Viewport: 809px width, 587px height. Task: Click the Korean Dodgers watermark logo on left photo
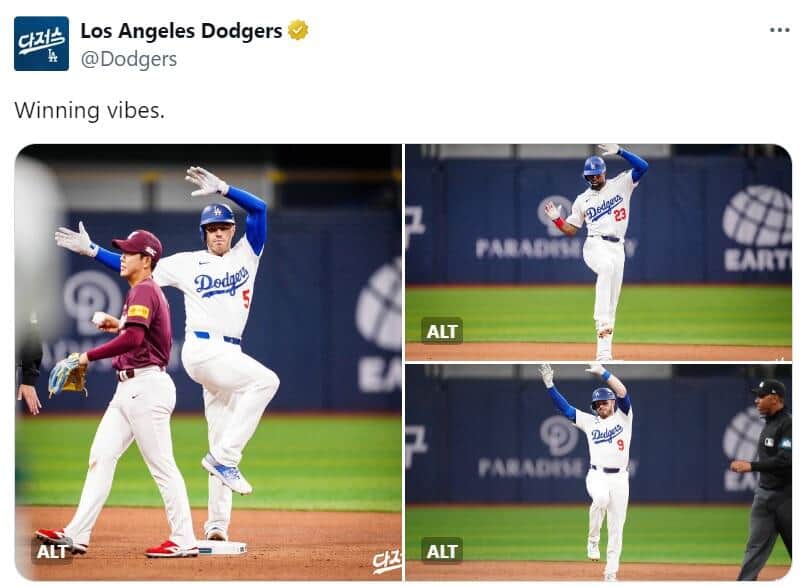tap(386, 562)
